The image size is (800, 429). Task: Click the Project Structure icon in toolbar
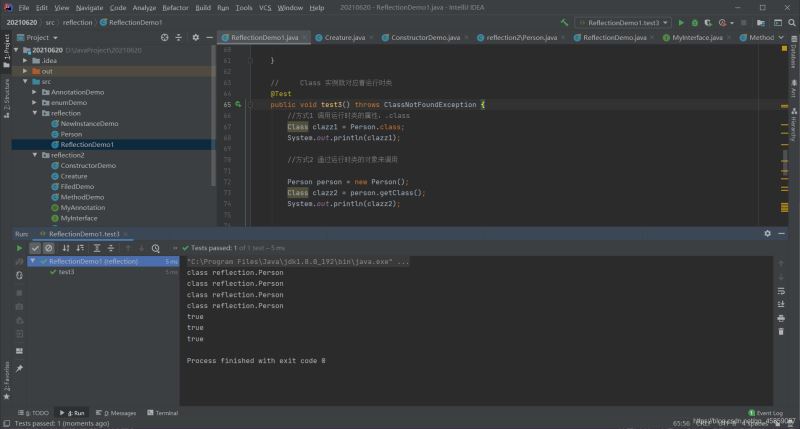tap(762, 22)
